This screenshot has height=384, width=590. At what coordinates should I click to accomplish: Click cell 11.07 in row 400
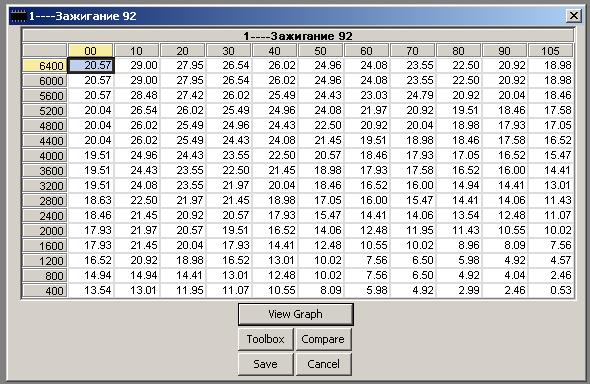click(228, 290)
